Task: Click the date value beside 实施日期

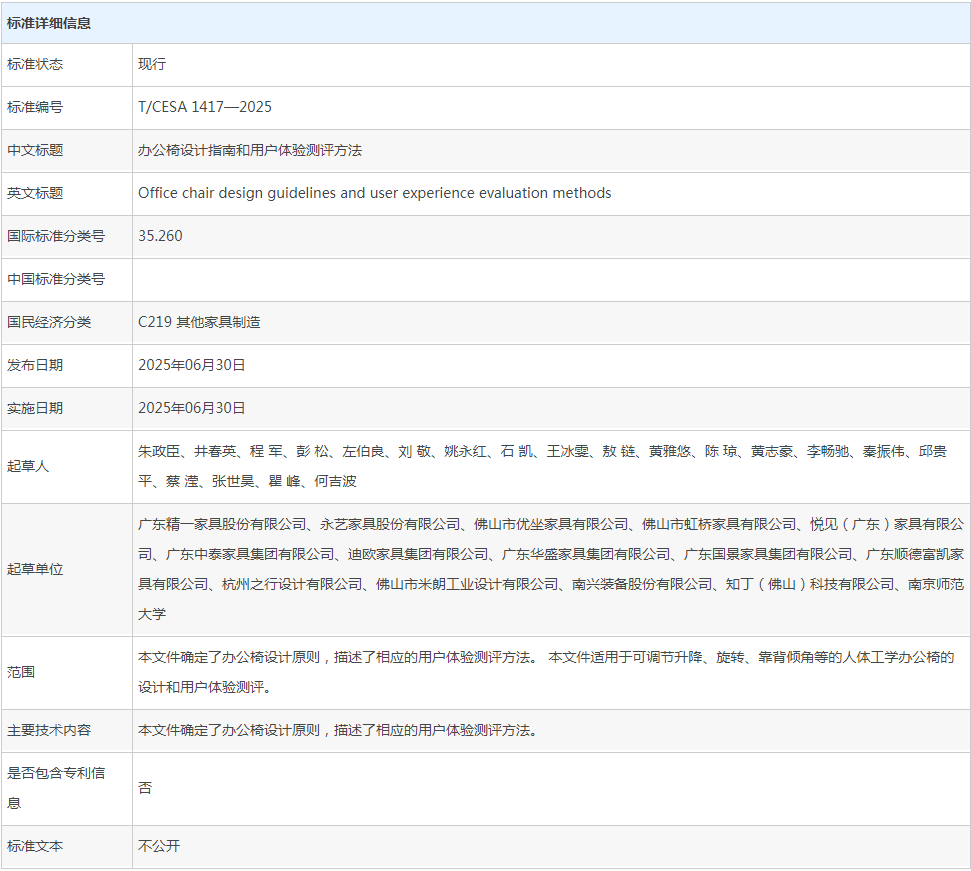Action: [192, 408]
